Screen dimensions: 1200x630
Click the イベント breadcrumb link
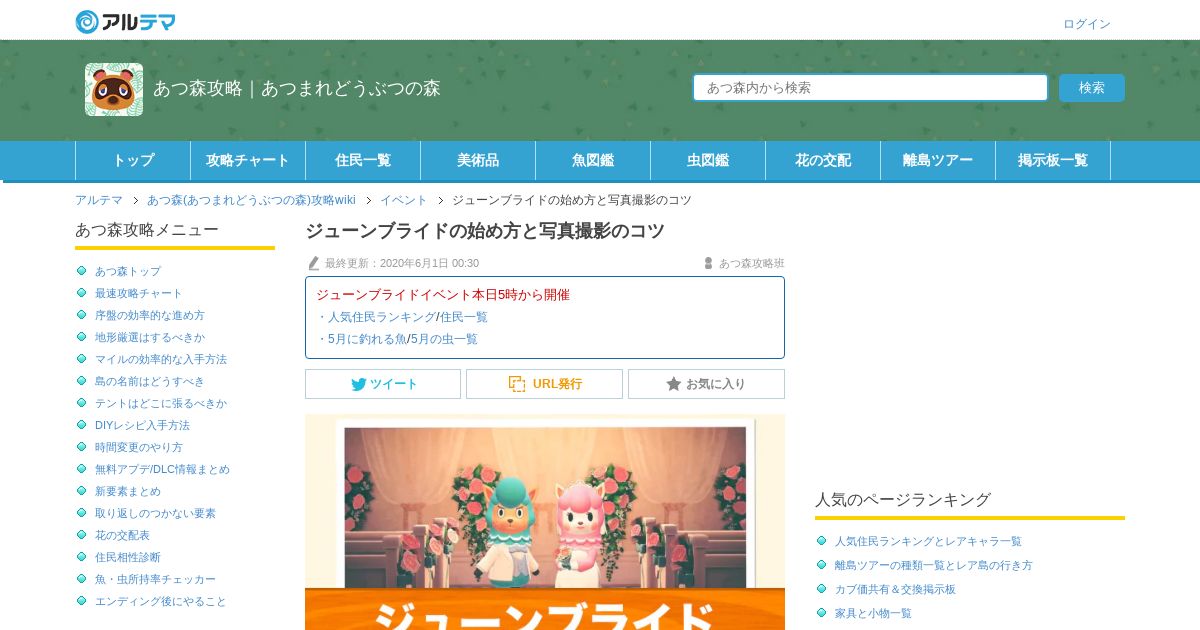404,200
